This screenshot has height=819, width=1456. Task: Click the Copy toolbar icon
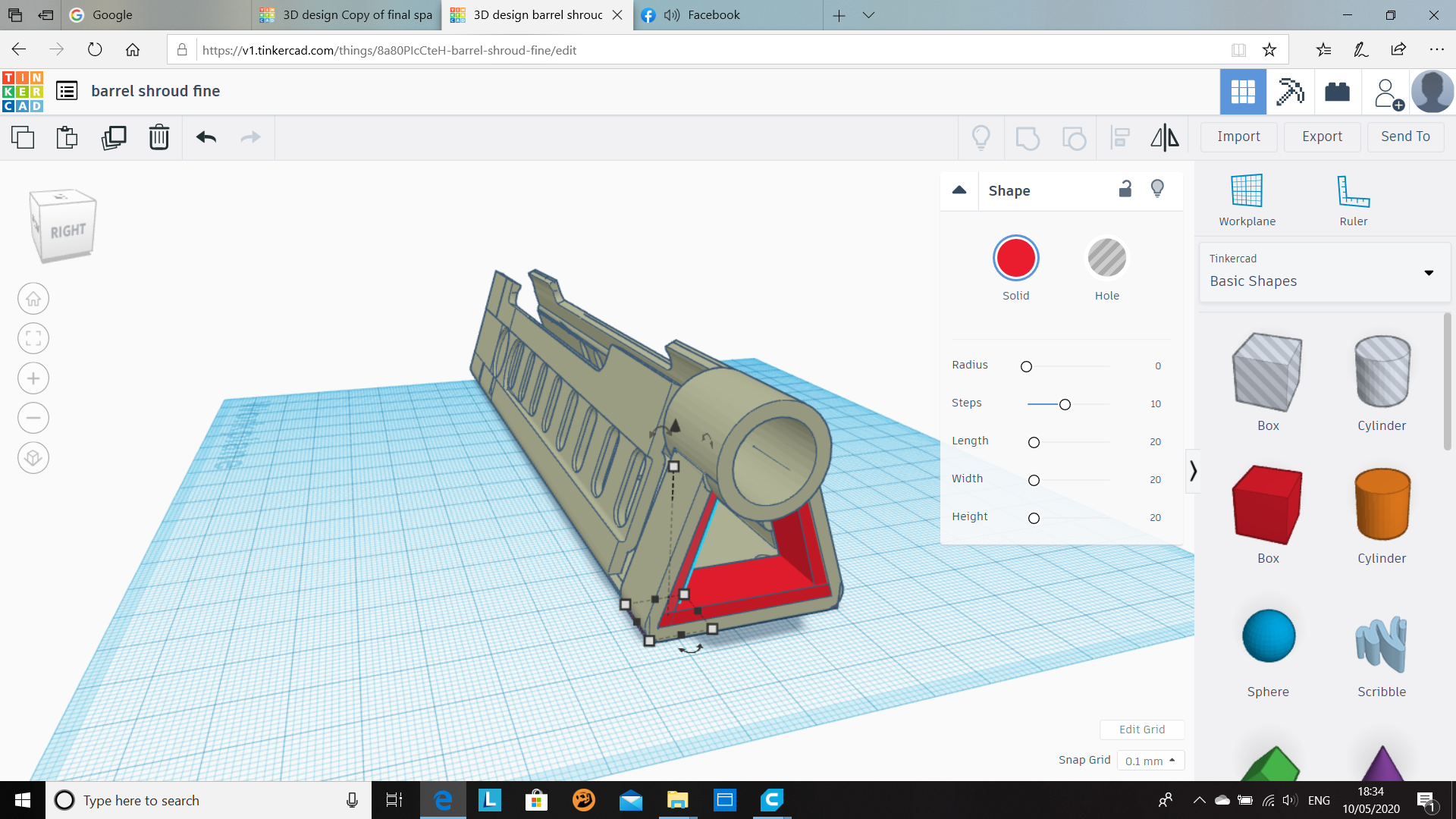click(x=23, y=137)
